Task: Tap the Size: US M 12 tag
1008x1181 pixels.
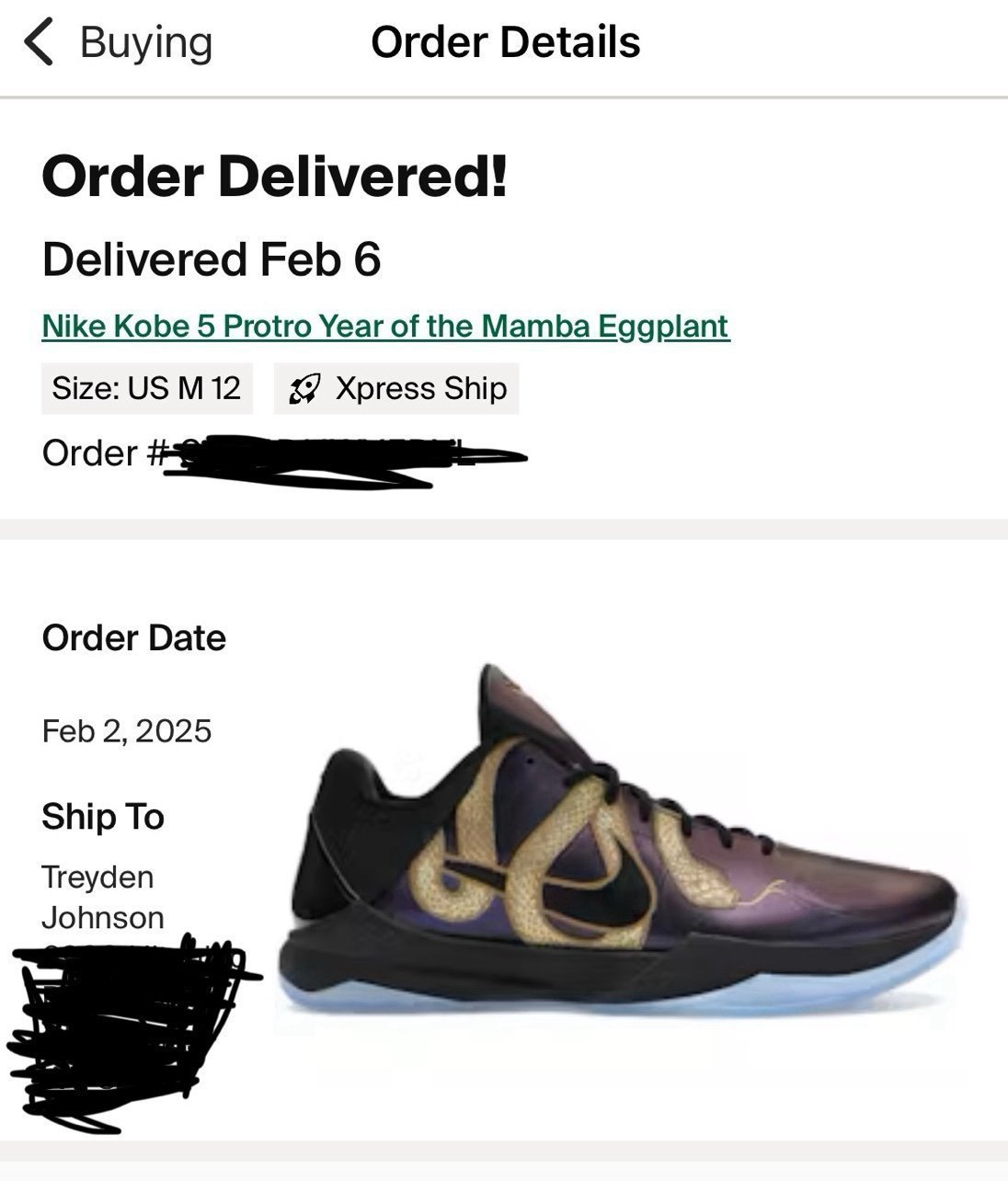Action: (x=146, y=388)
